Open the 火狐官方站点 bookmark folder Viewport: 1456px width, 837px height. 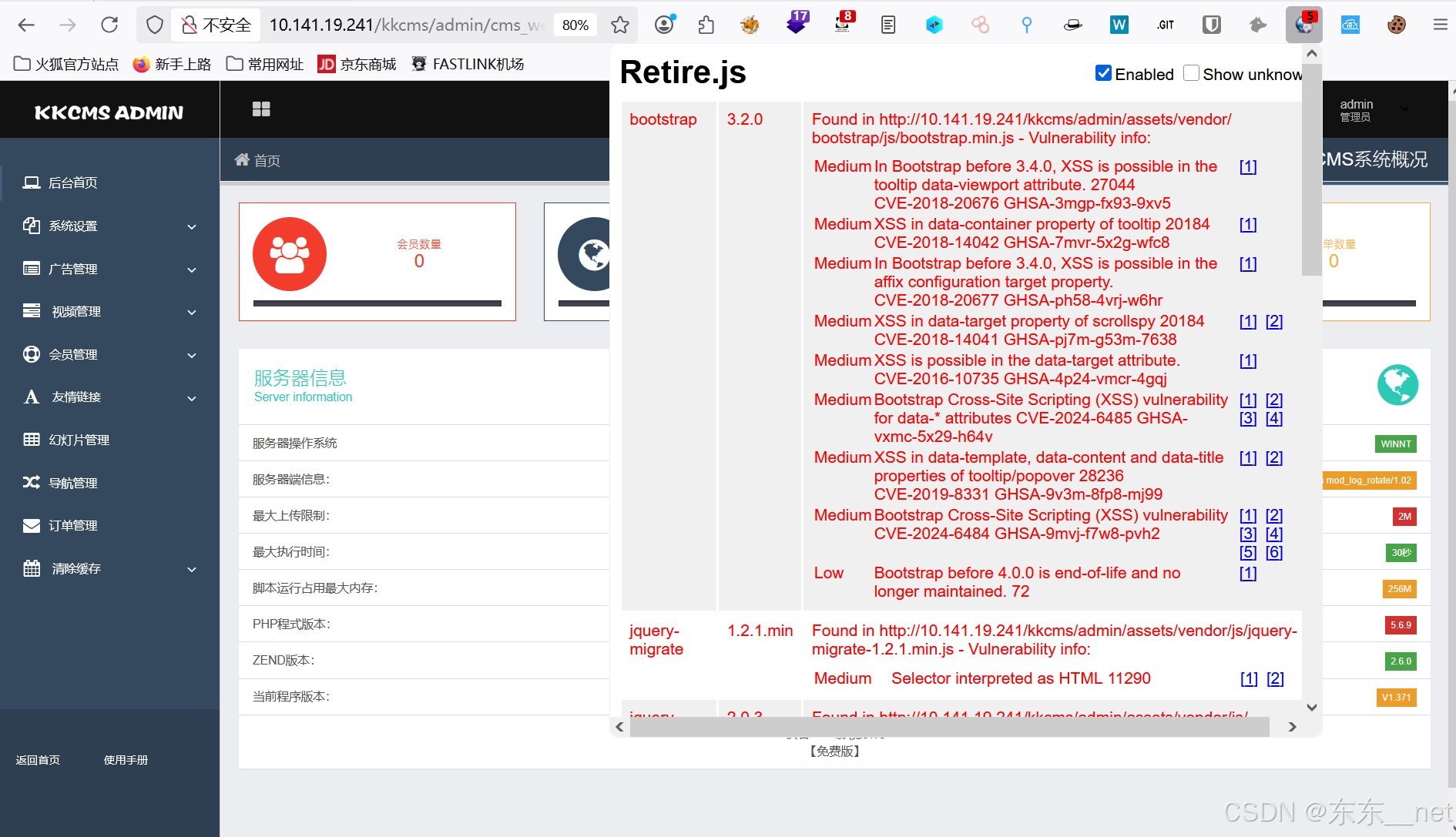click(66, 64)
